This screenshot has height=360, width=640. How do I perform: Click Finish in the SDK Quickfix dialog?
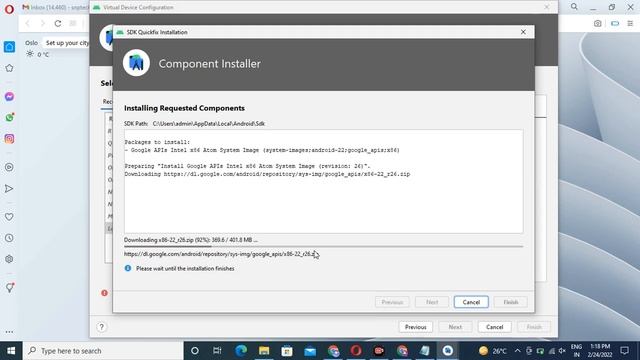point(511,302)
